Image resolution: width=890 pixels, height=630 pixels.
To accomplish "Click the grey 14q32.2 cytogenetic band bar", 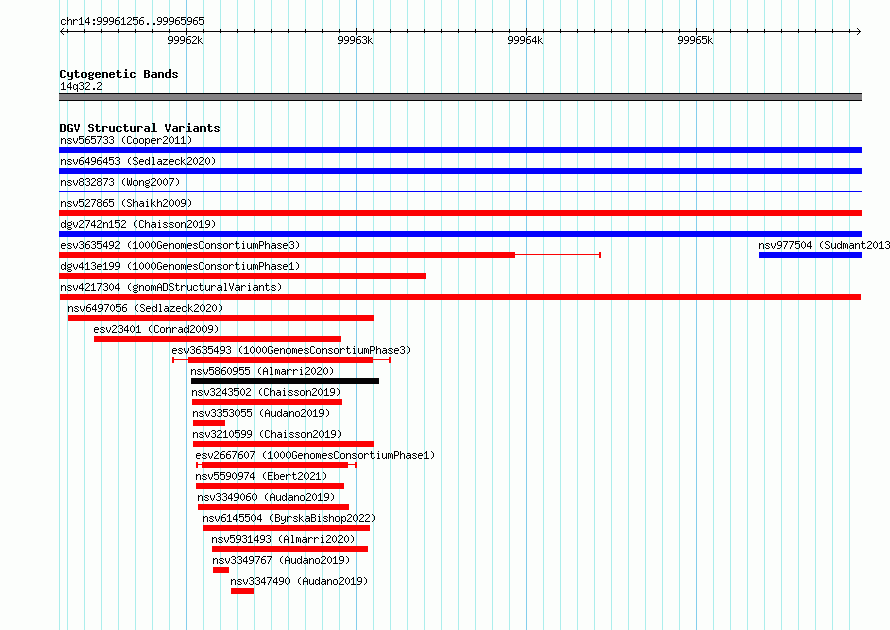I will [x=460, y=97].
